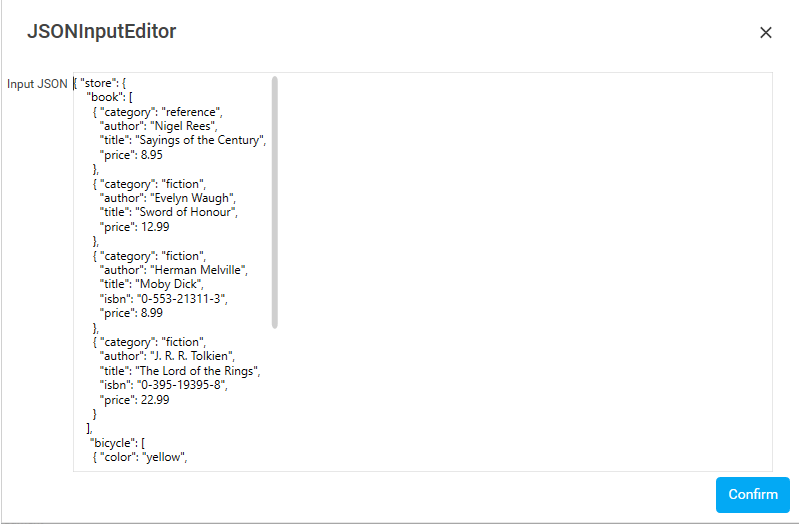Click the Input JSON label
The image size is (799, 524).
37,84
